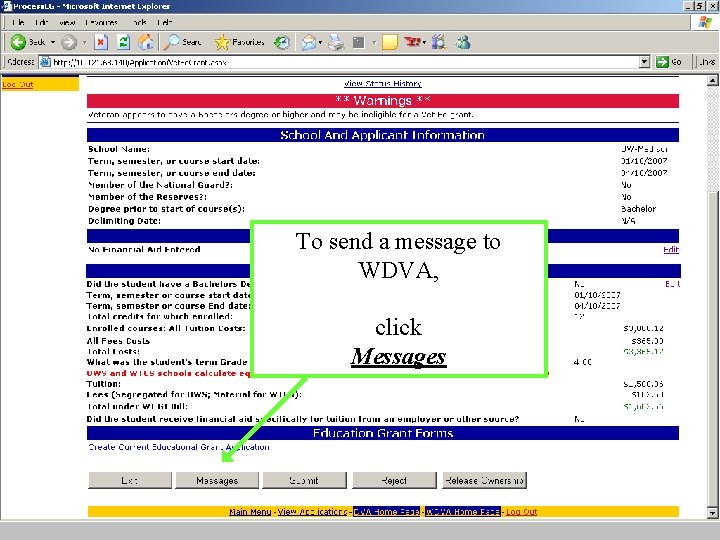Screen dimensions: 720x540
Task: Click the Exit button
Action: pyautogui.click(x=129, y=480)
